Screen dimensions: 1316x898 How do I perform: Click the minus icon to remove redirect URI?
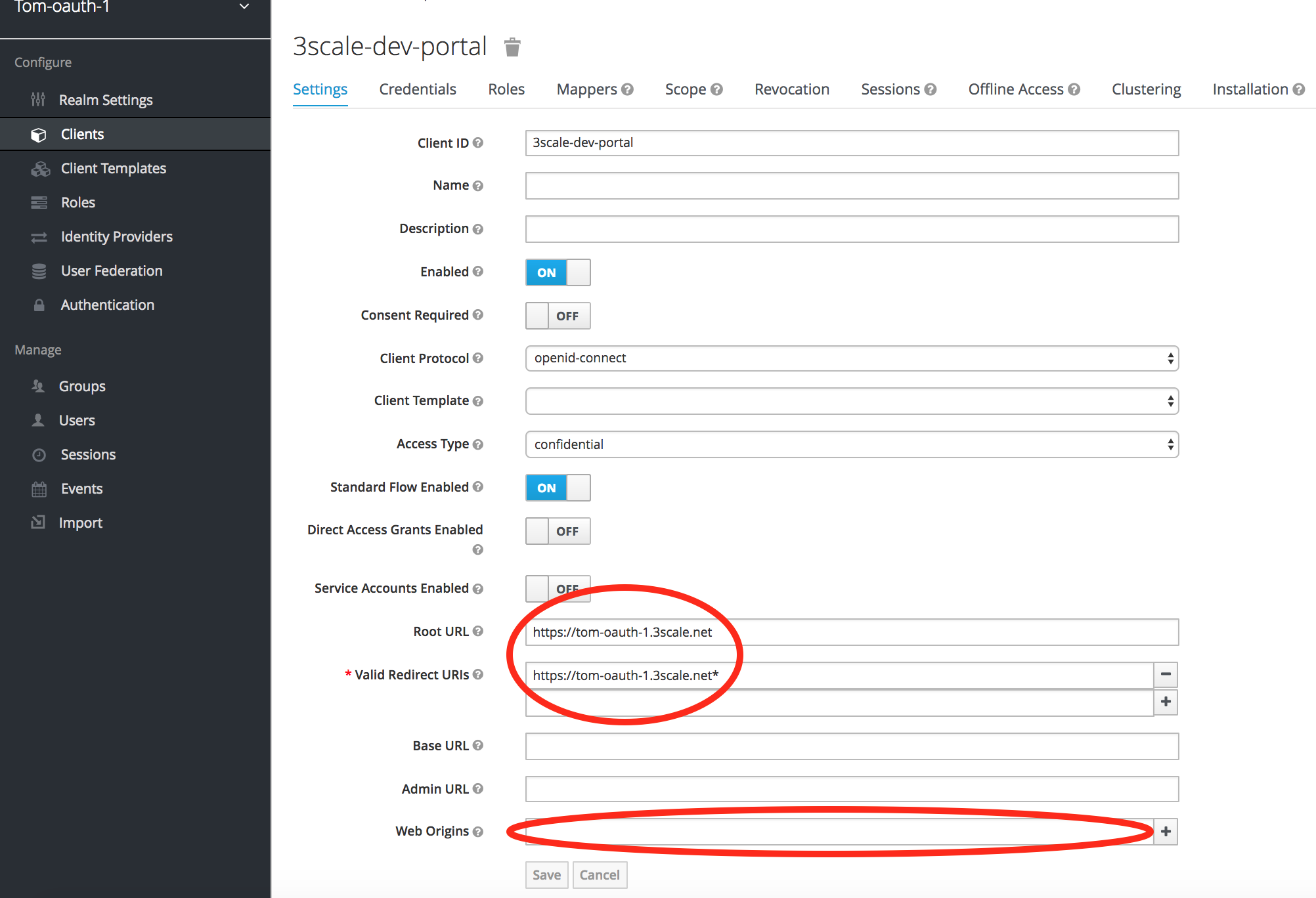click(x=1166, y=674)
